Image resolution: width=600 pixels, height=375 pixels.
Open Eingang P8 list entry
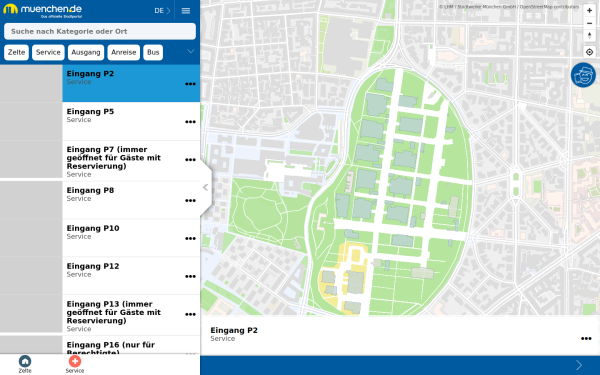pos(100,200)
